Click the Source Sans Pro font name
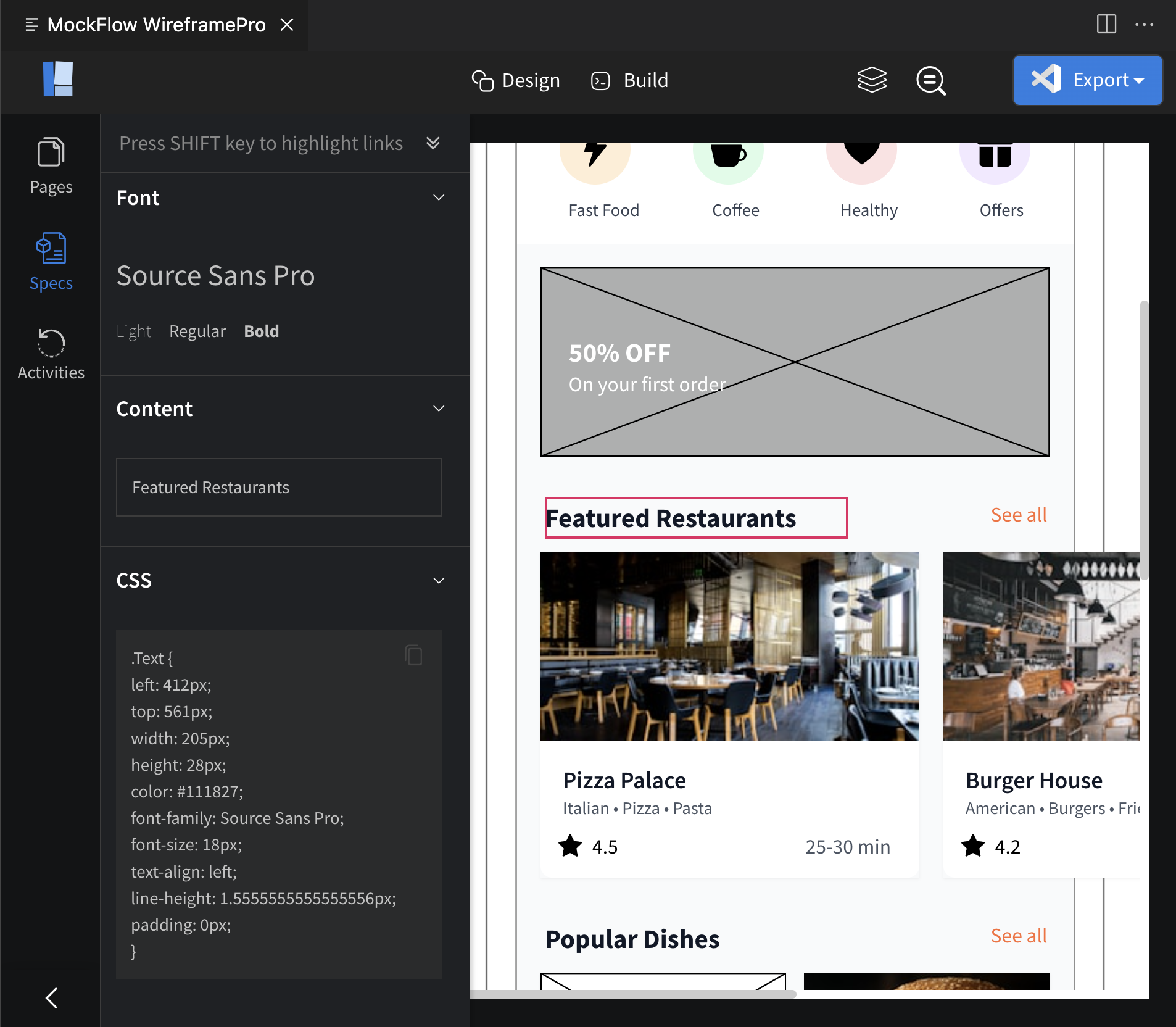Image resolution: width=1176 pixels, height=1027 pixels. point(215,275)
